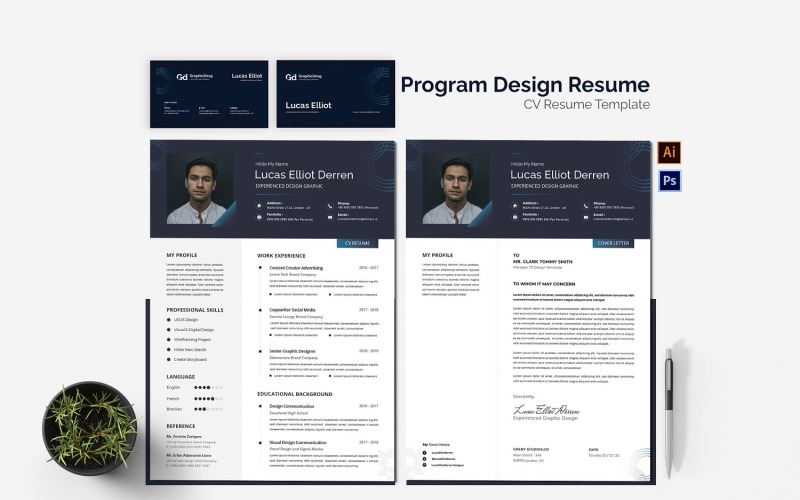This screenshot has height=500, width=800.
Task: Select the CV RESUME tab label
Action: pyautogui.click(x=357, y=243)
